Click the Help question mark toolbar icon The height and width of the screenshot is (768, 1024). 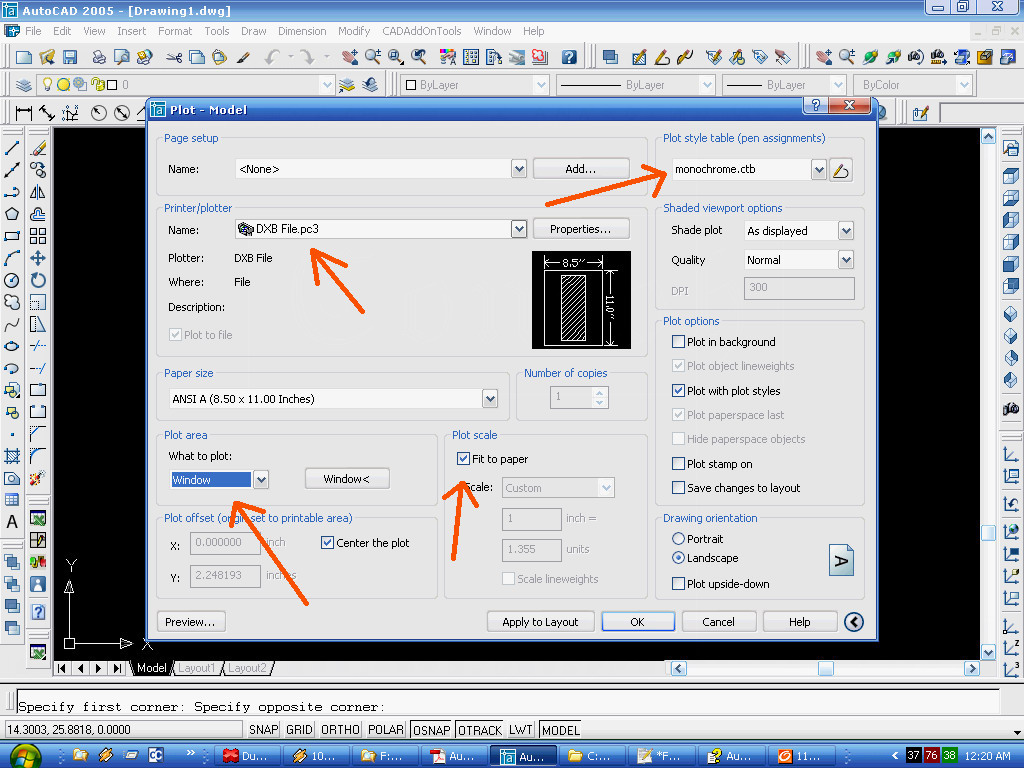[569, 57]
